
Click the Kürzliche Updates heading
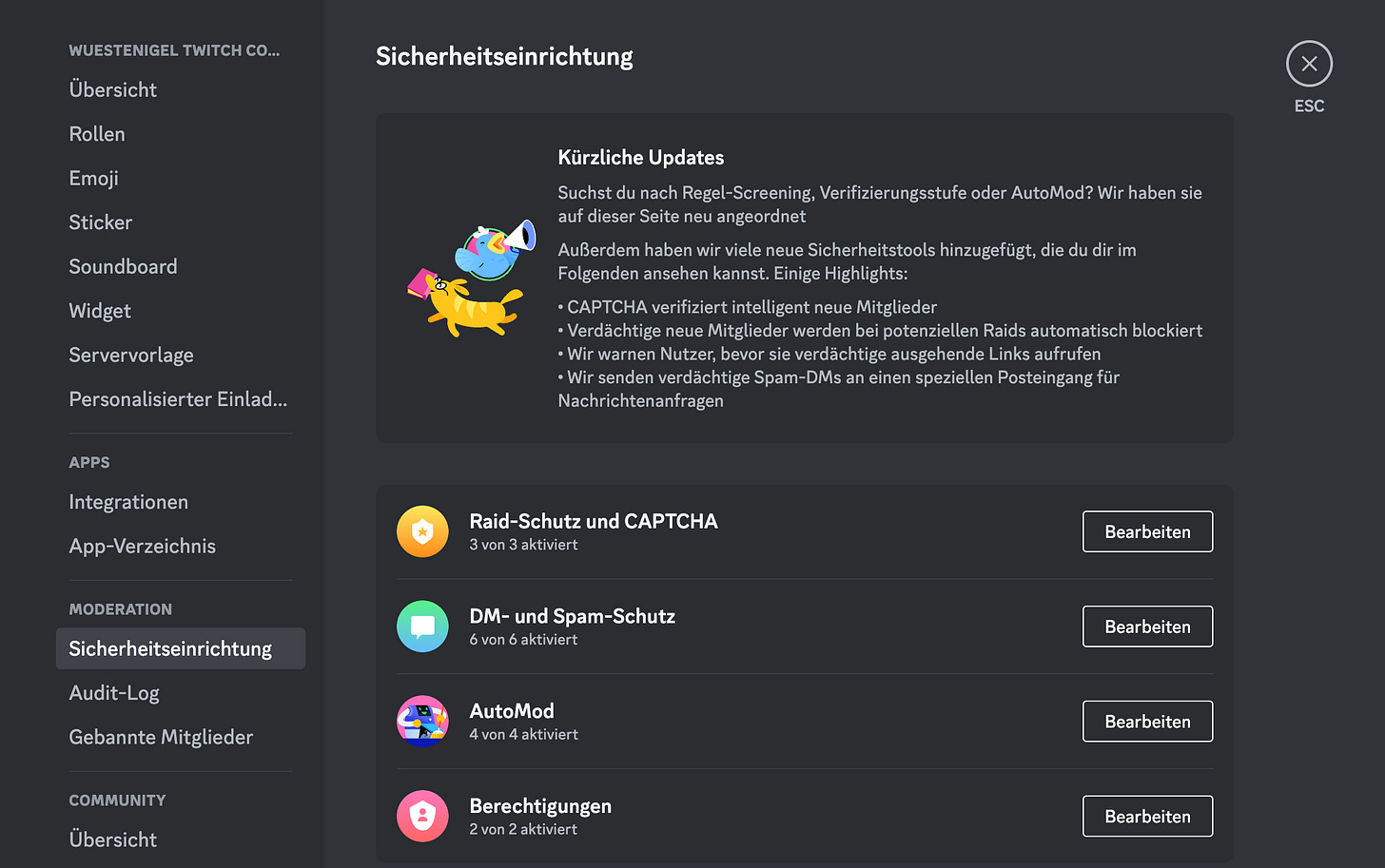tap(641, 158)
